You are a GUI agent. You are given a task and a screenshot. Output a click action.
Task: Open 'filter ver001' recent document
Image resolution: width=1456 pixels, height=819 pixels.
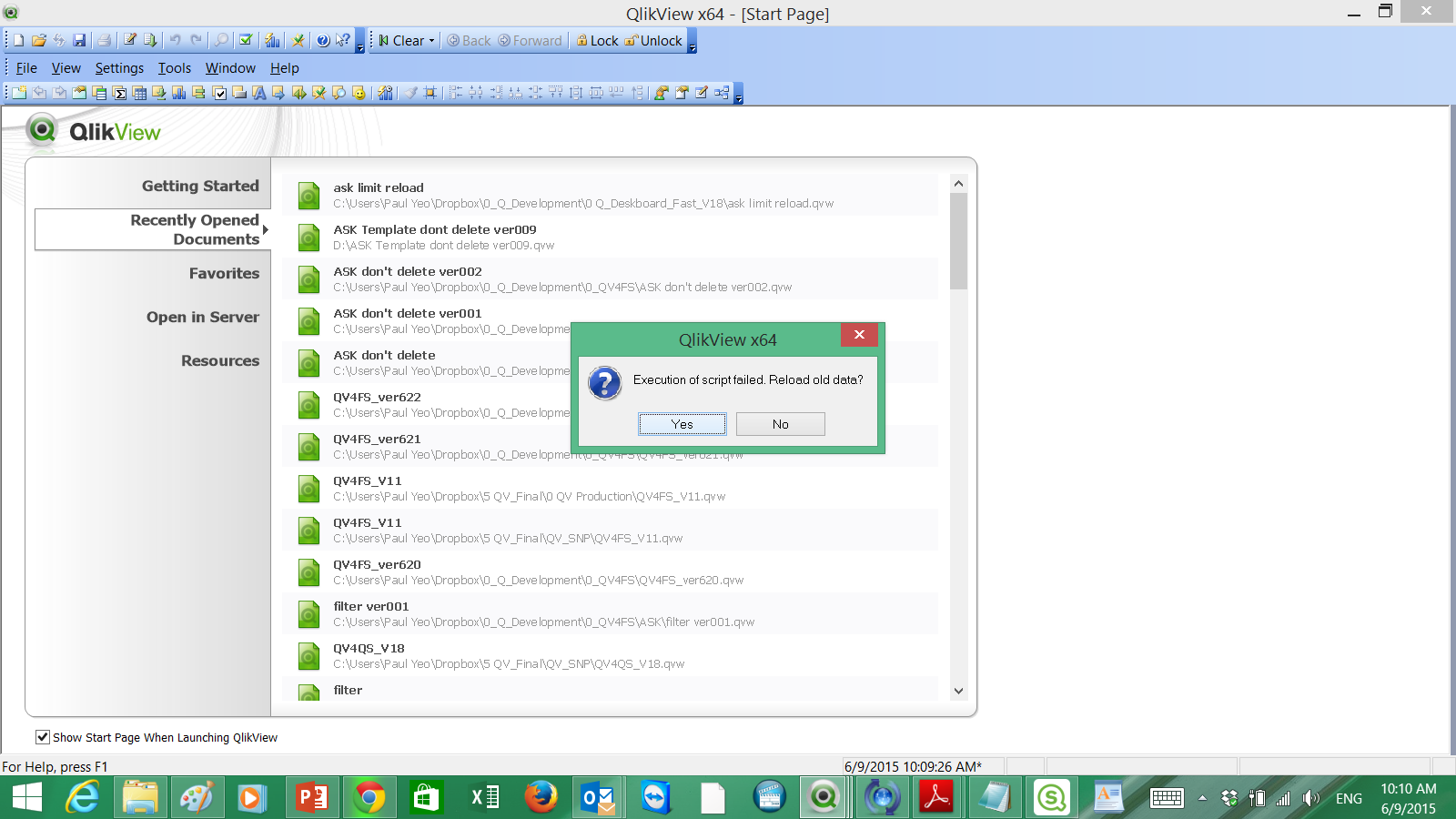tap(610, 613)
